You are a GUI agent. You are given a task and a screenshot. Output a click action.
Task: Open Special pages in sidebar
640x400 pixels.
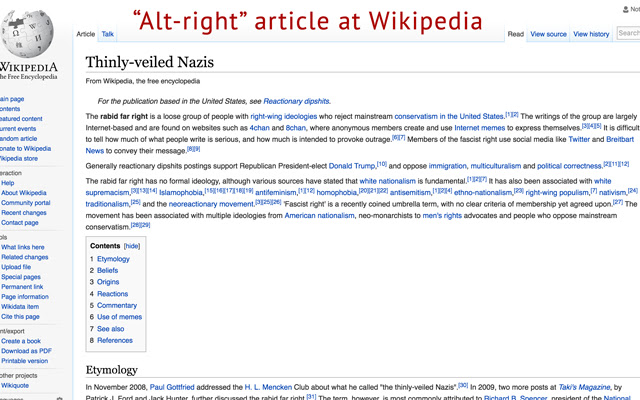[x=21, y=277]
